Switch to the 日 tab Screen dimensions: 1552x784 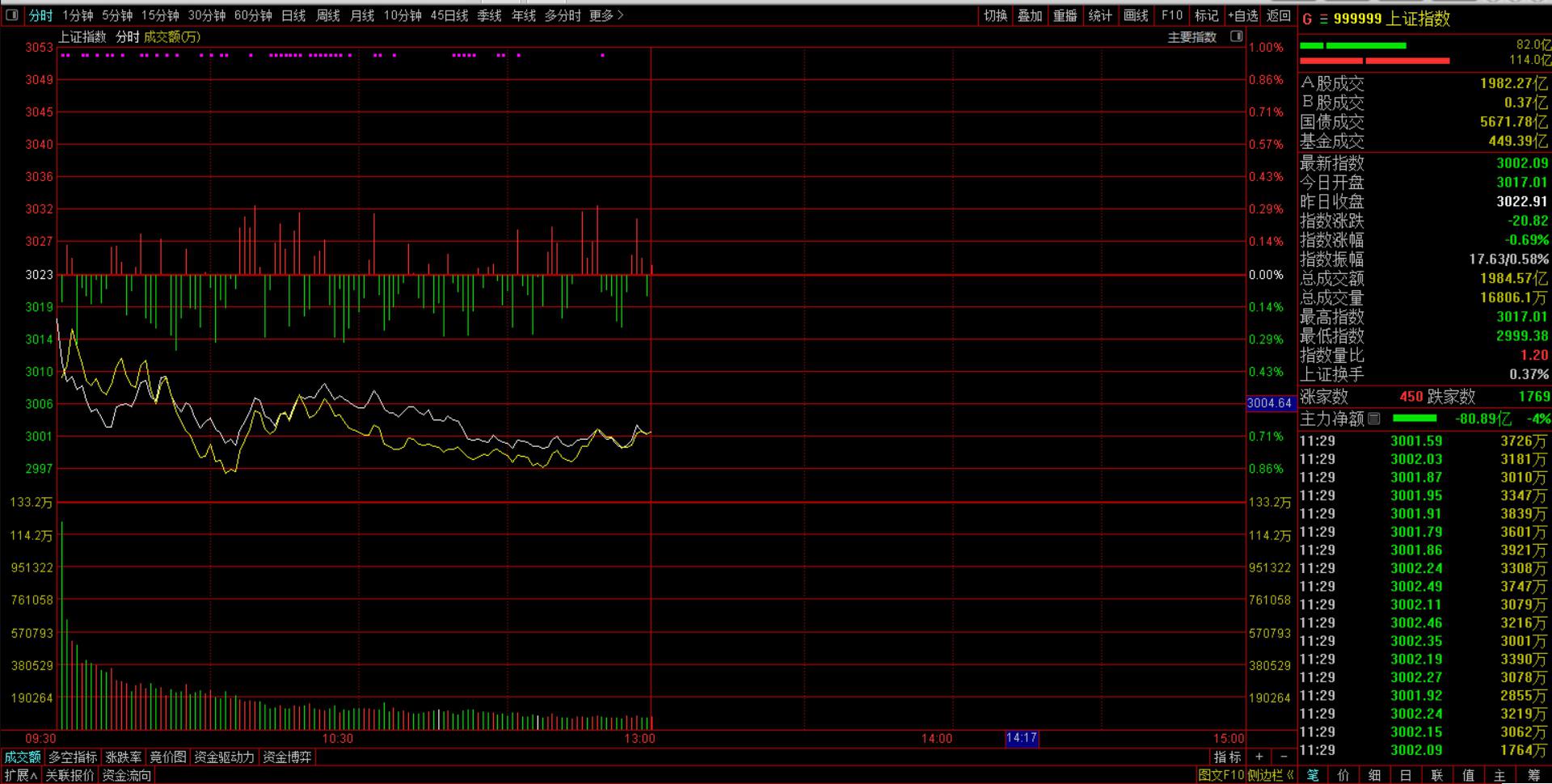click(1406, 775)
